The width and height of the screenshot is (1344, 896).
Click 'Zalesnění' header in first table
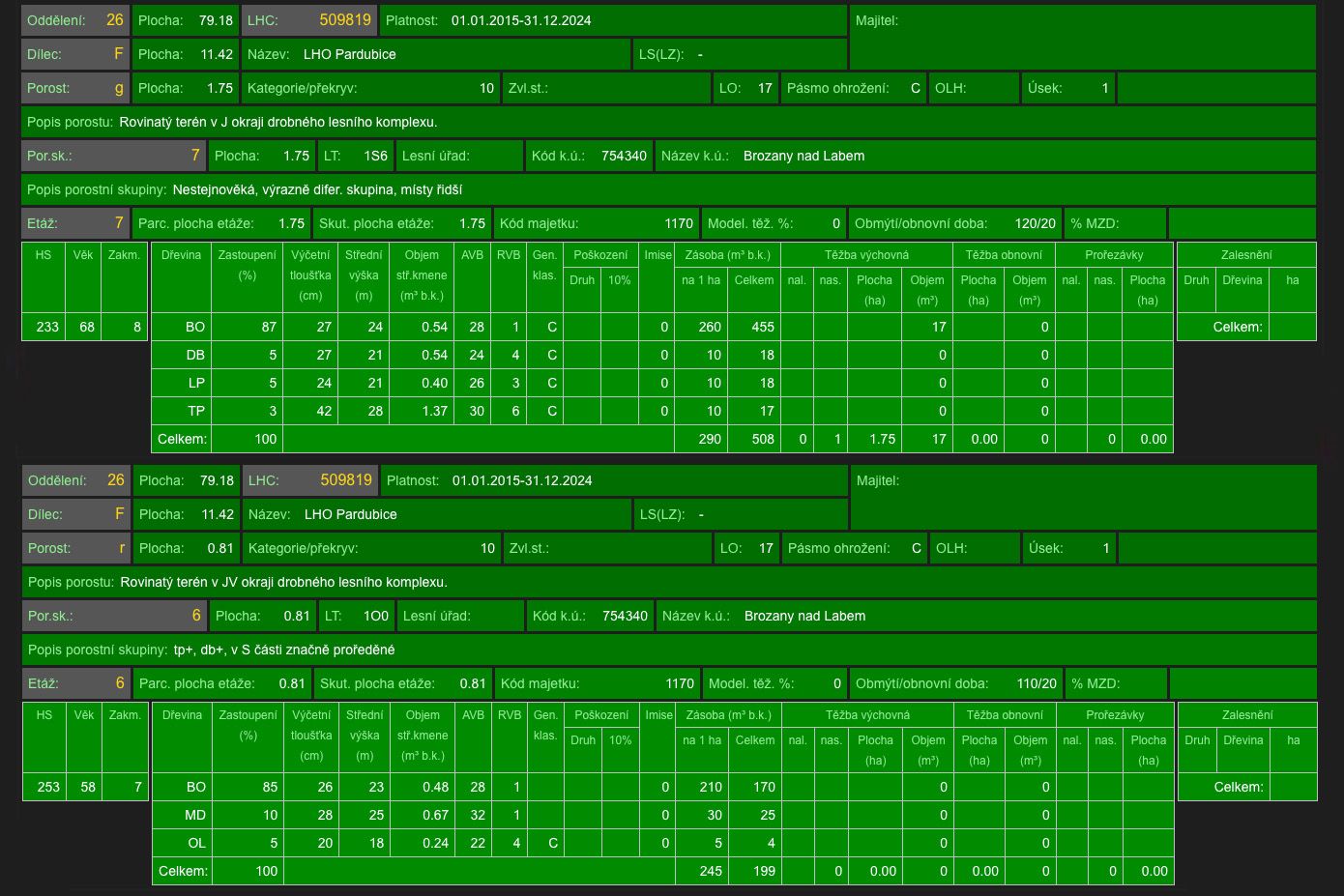[x=1246, y=255]
